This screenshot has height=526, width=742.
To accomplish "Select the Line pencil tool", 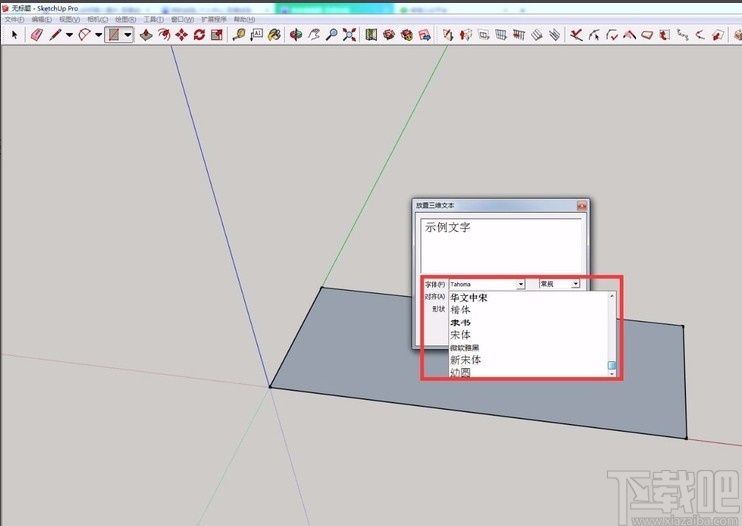I will point(55,35).
